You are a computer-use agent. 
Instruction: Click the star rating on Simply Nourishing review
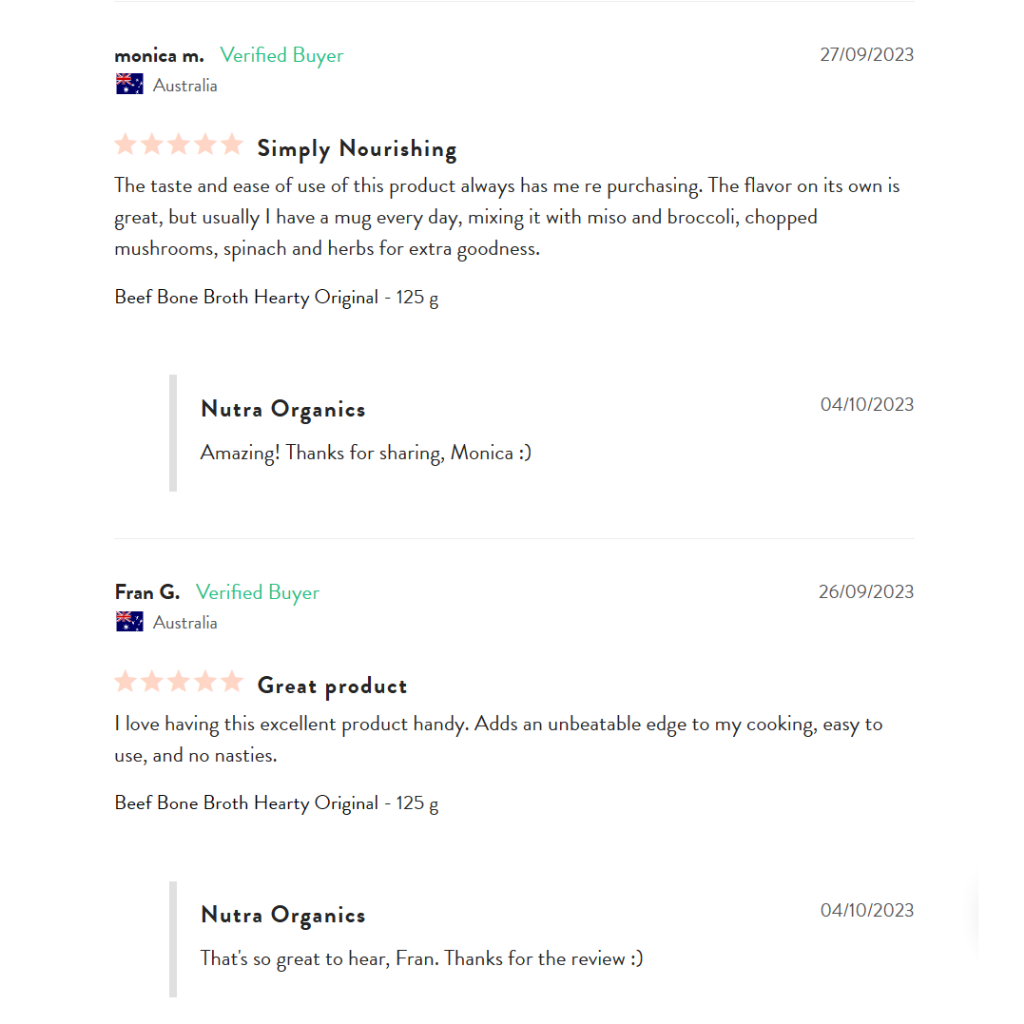pyautogui.click(x=179, y=145)
